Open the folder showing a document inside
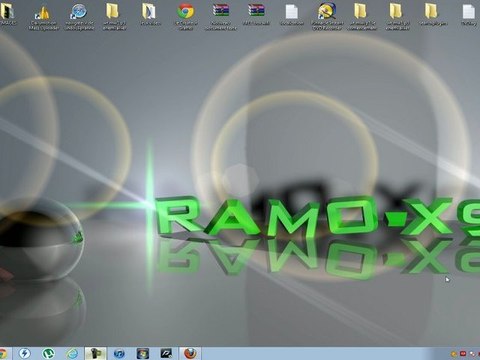 (150, 14)
